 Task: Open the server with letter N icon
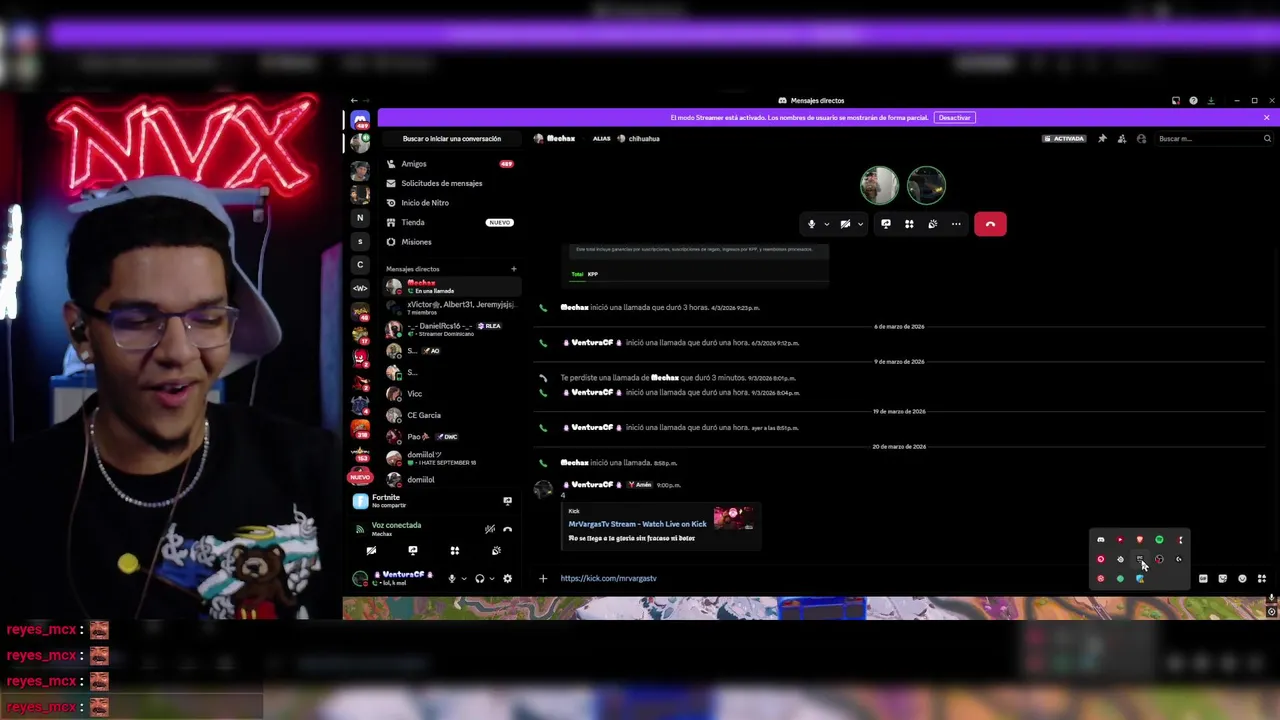[x=360, y=217]
